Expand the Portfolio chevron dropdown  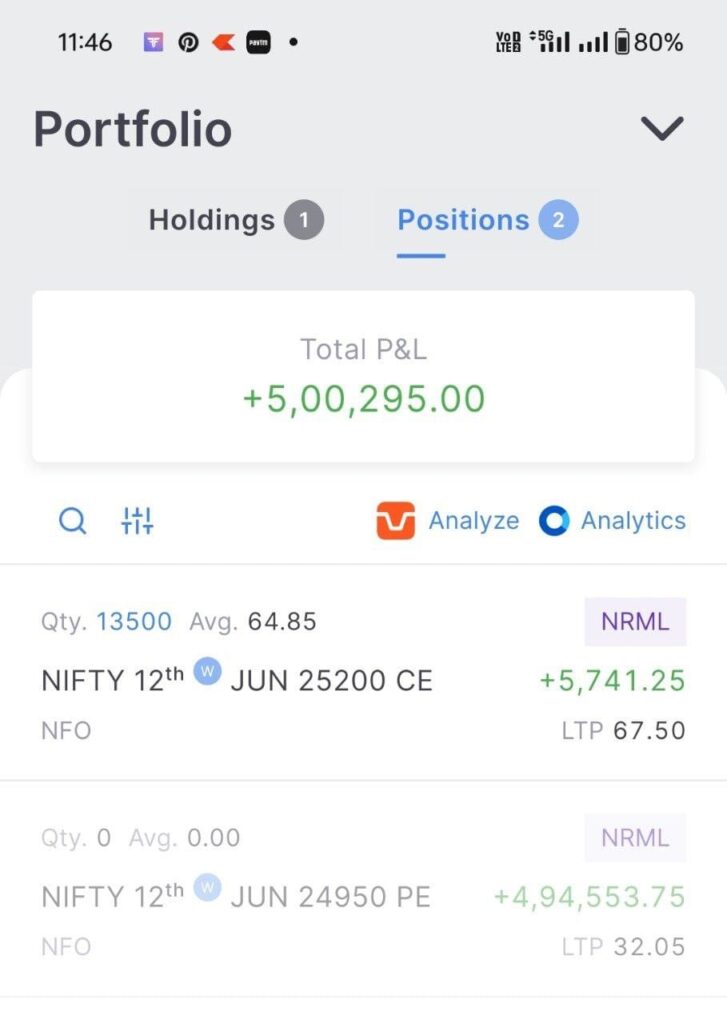point(661,128)
